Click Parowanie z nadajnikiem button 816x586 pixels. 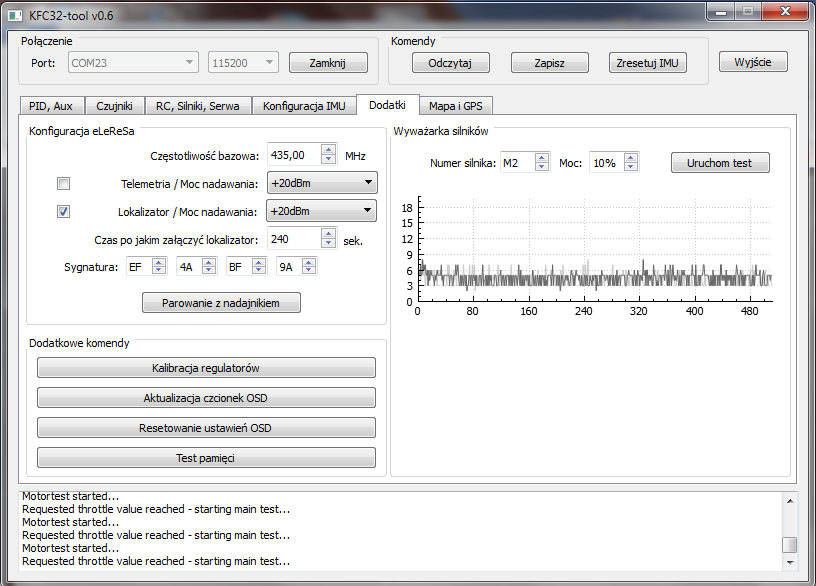point(221,303)
